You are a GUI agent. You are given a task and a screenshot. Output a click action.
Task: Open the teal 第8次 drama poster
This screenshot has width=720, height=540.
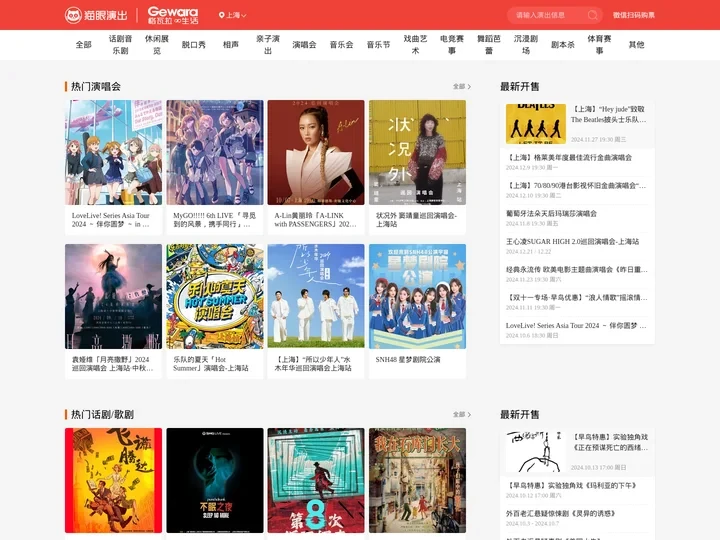point(316,480)
